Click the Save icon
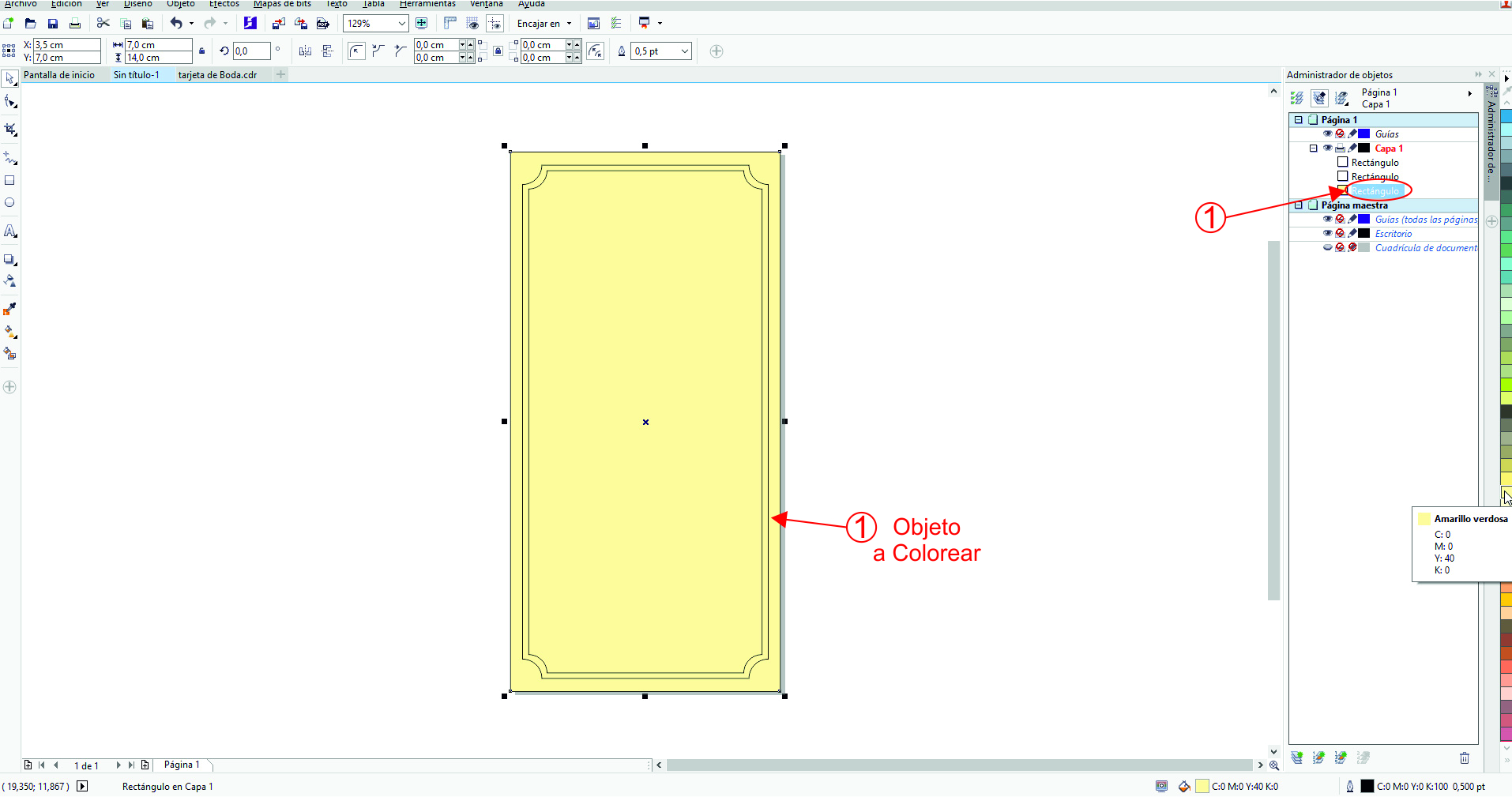The width and height of the screenshot is (1512, 797). click(53, 24)
